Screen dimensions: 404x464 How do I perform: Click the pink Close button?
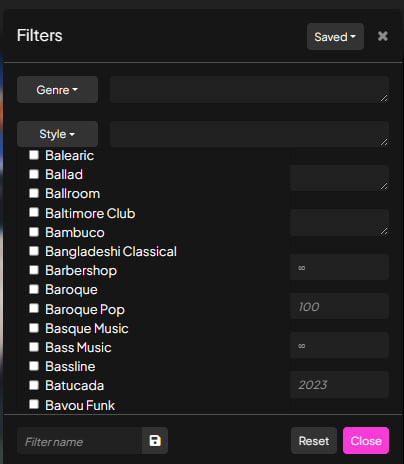click(366, 441)
